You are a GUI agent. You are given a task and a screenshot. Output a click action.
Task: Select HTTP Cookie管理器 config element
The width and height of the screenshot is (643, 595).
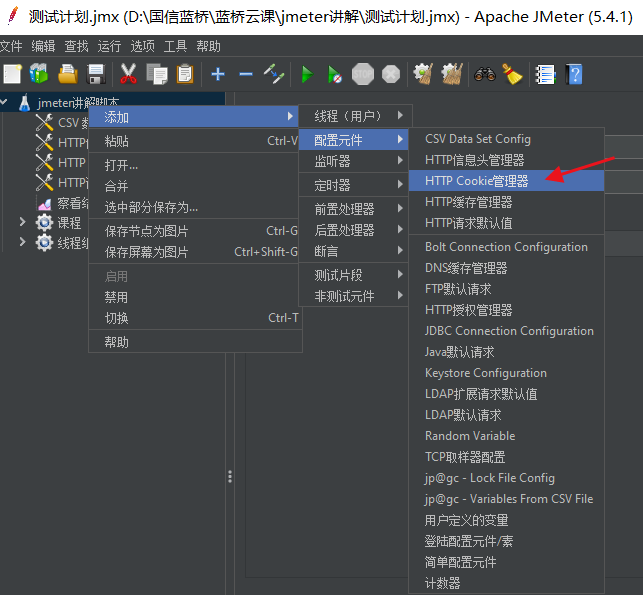coord(506,180)
